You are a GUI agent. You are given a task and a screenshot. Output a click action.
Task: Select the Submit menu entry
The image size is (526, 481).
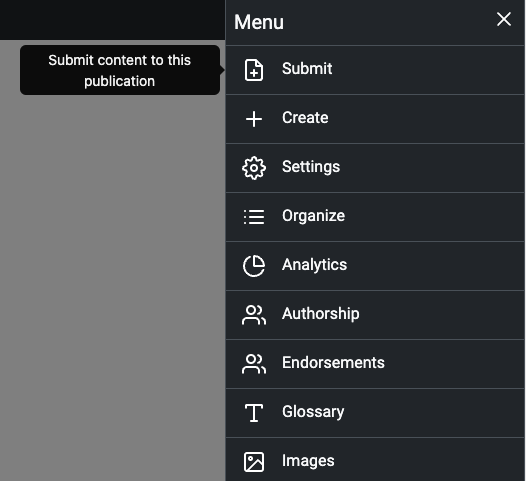click(x=375, y=70)
